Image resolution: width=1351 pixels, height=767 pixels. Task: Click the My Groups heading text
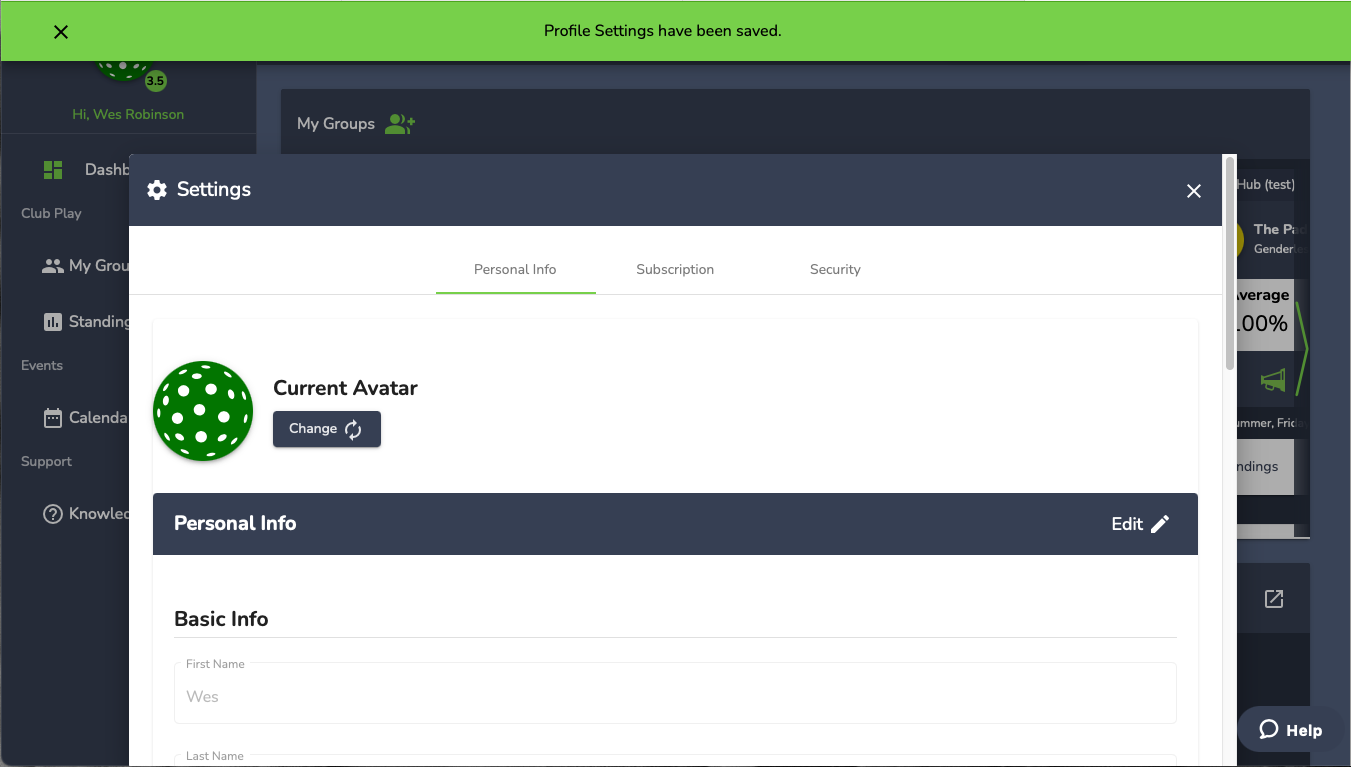click(x=336, y=124)
